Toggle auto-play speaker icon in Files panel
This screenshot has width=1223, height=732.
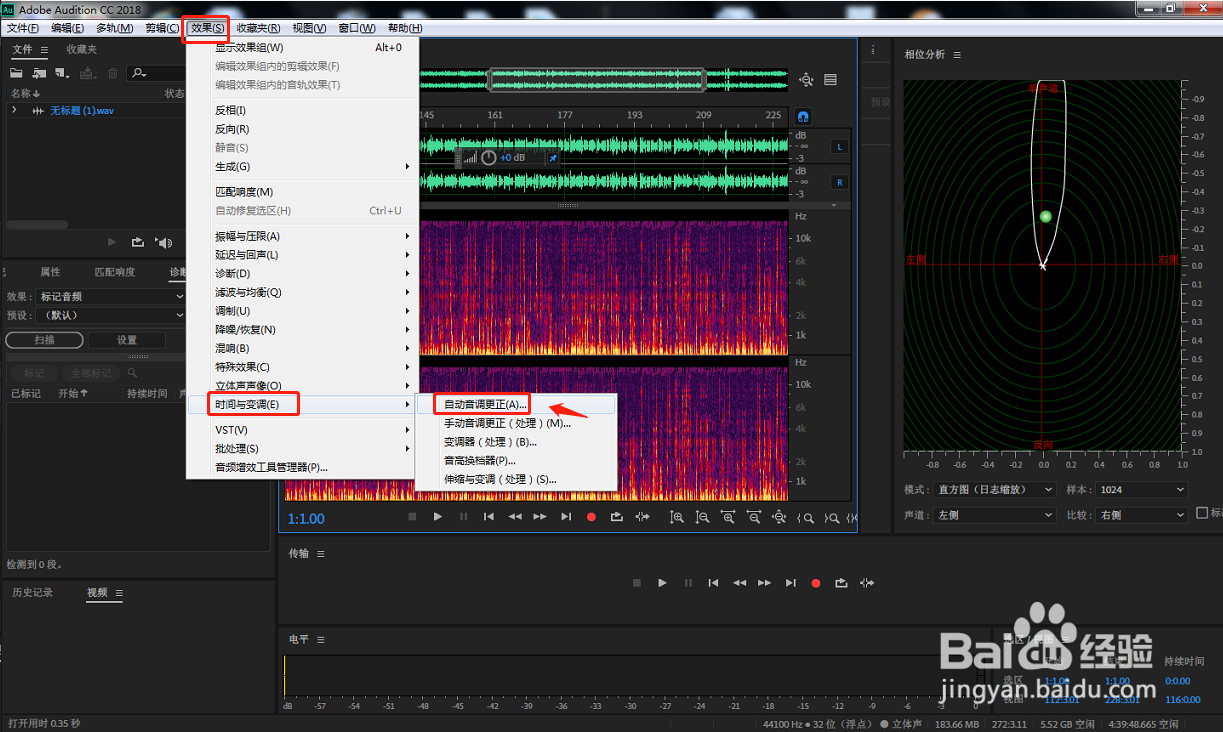coord(164,242)
